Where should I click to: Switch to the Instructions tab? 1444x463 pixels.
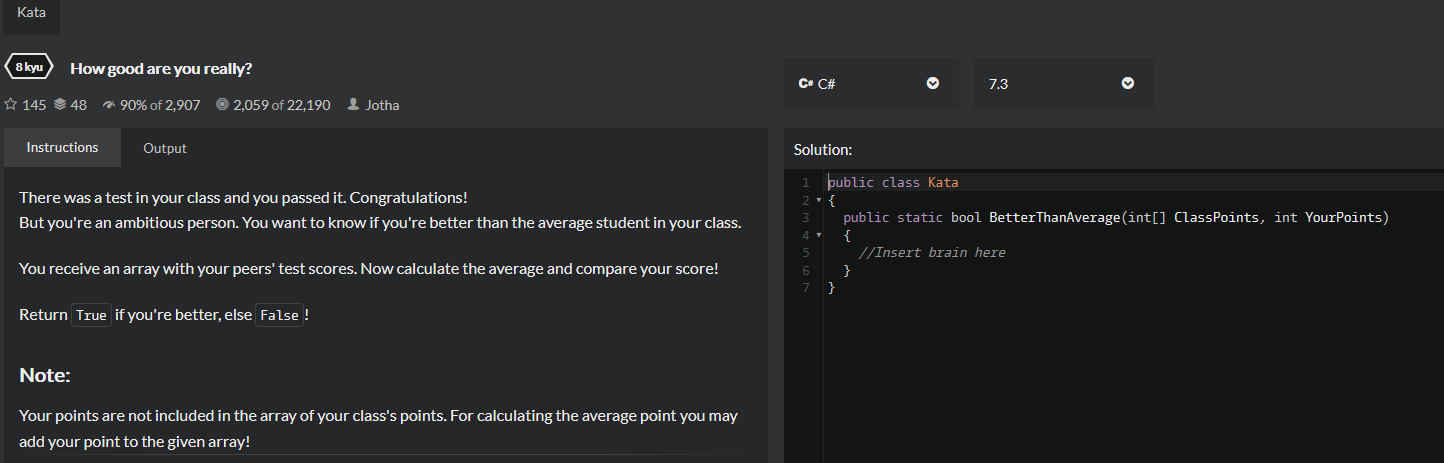pos(62,147)
